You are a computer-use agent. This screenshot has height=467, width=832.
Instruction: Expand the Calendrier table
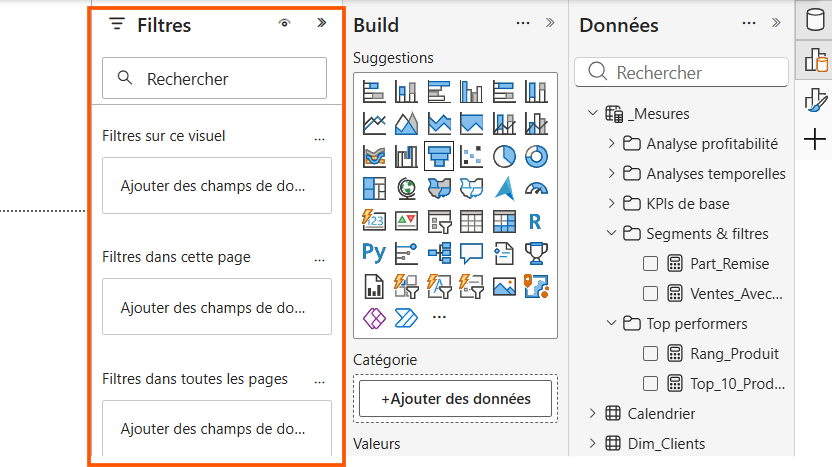593,413
